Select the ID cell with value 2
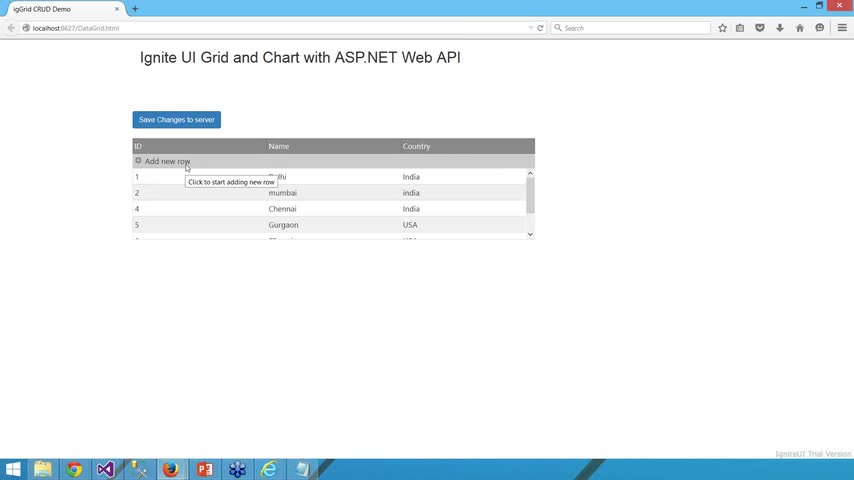This screenshot has height=480, width=854. pos(199,193)
